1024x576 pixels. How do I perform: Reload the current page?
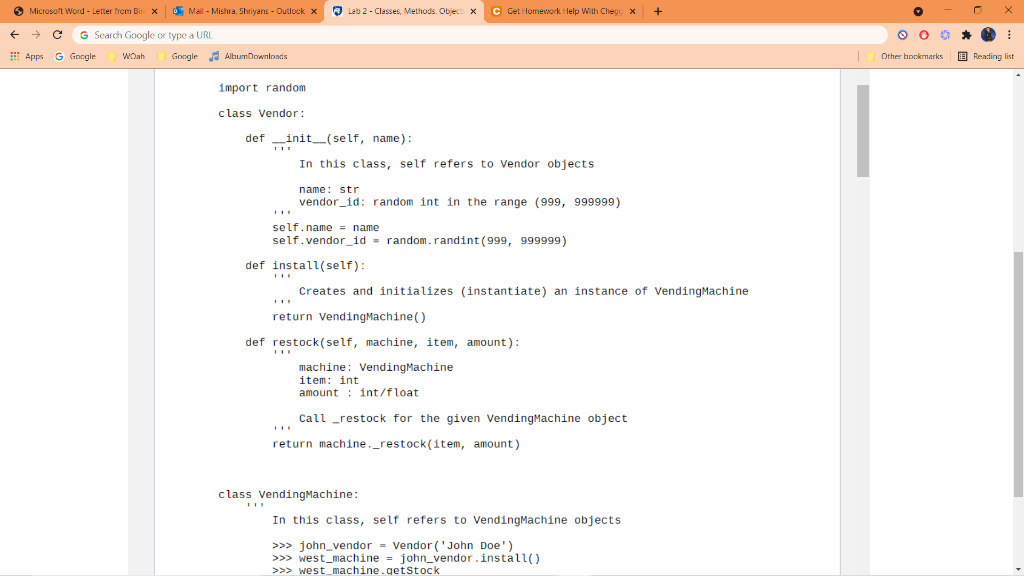pyautogui.click(x=58, y=34)
